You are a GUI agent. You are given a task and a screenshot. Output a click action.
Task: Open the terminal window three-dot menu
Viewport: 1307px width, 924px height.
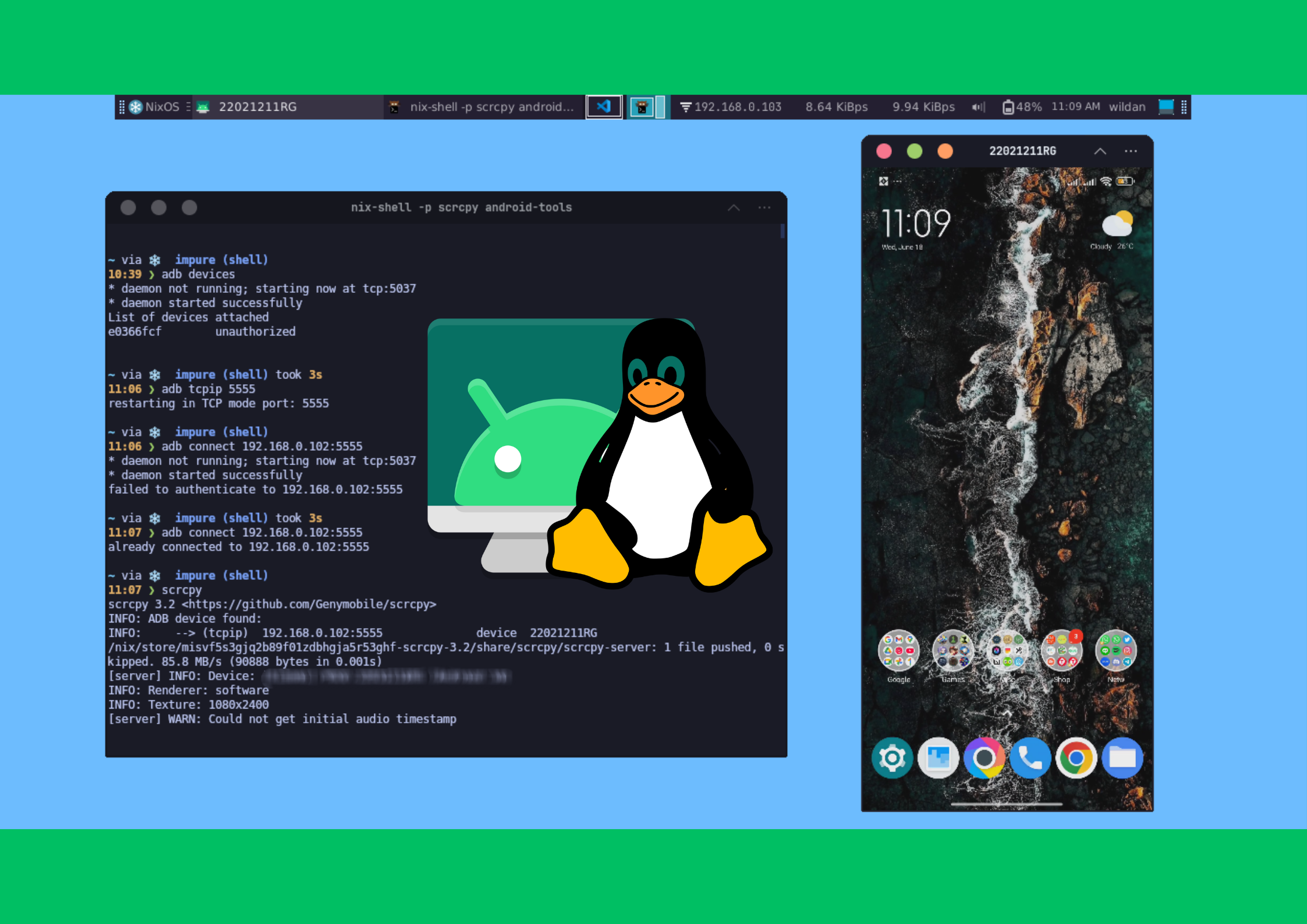click(x=764, y=207)
